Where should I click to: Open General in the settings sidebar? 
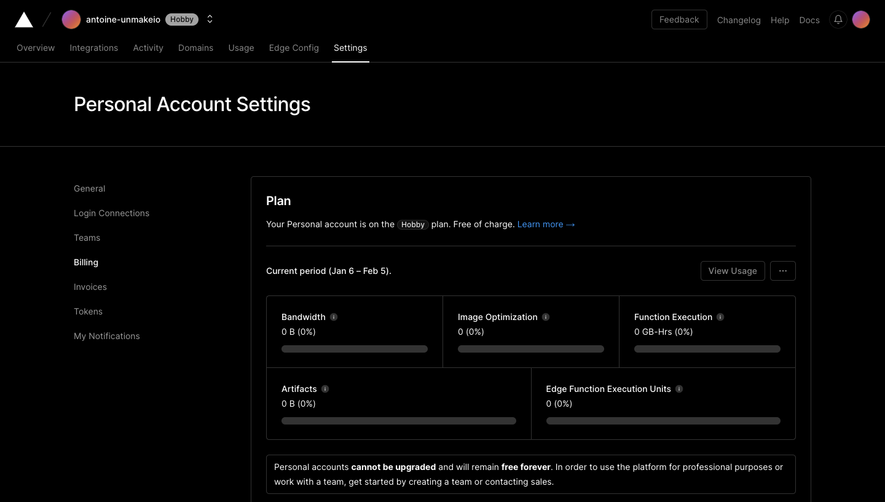click(89, 189)
